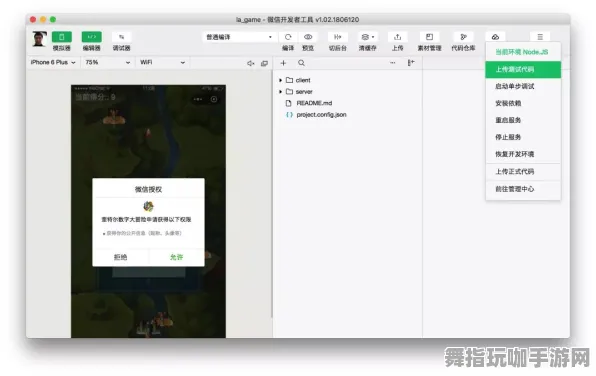Toggle the editor panel (编辑器) button
The width and height of the screenshot is (596, 376).
pyautogui.click(x=92, y=37)
